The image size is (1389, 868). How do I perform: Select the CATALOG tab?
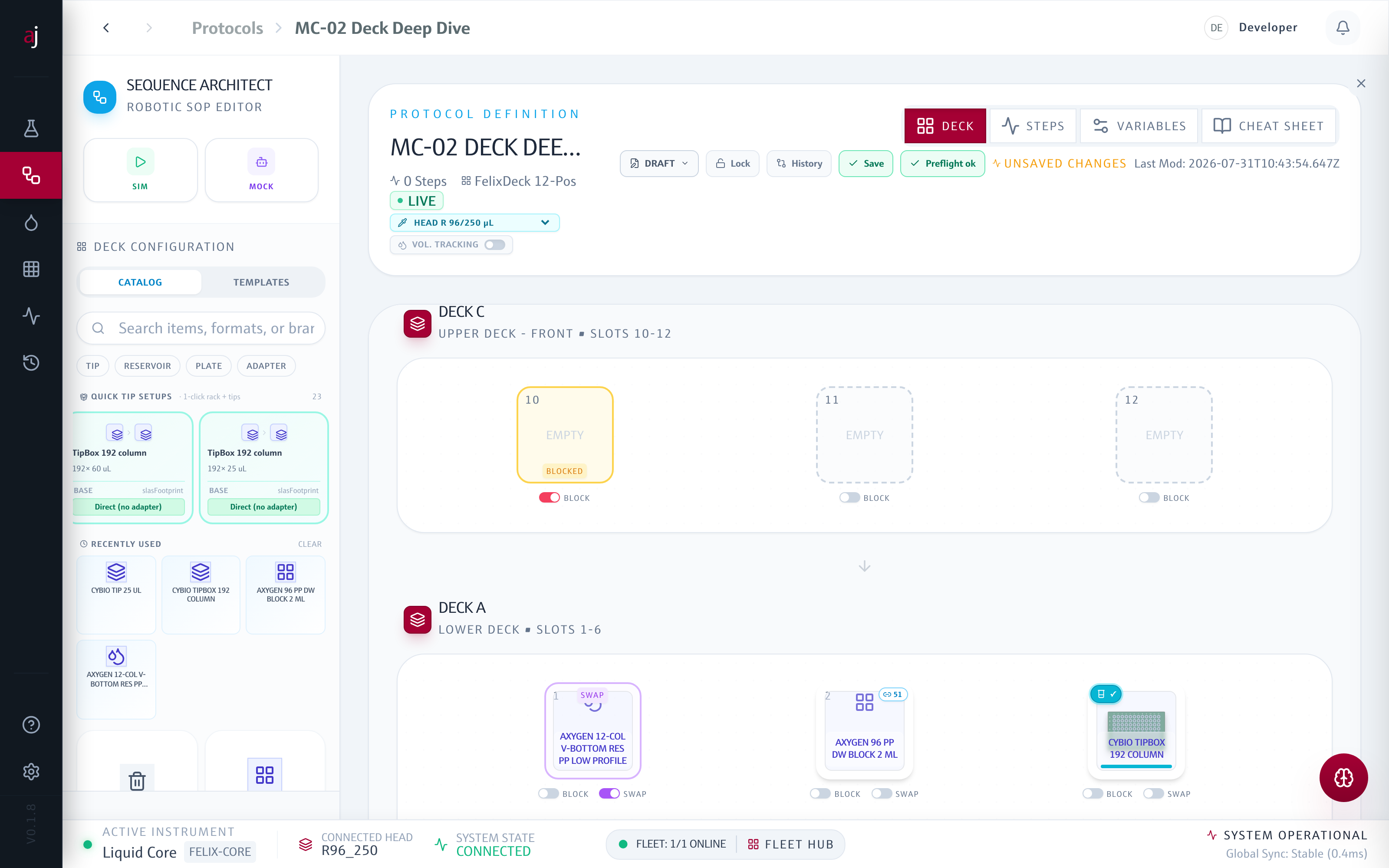coord(140,282)
